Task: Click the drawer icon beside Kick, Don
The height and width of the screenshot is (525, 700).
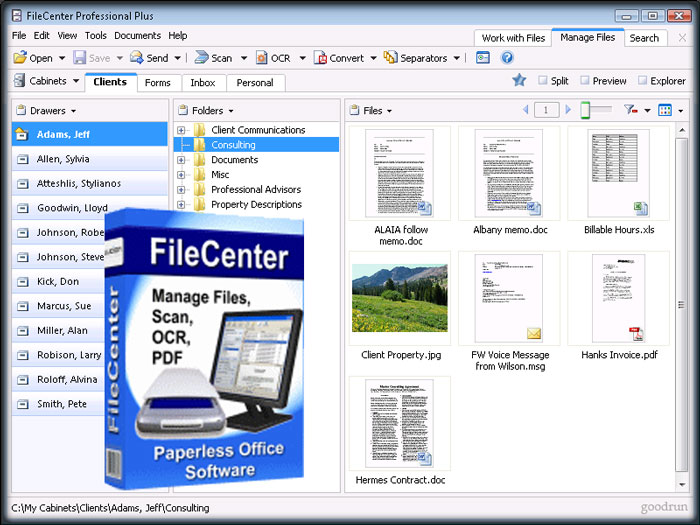Action: pyautogui.click(x=22, y=282)
